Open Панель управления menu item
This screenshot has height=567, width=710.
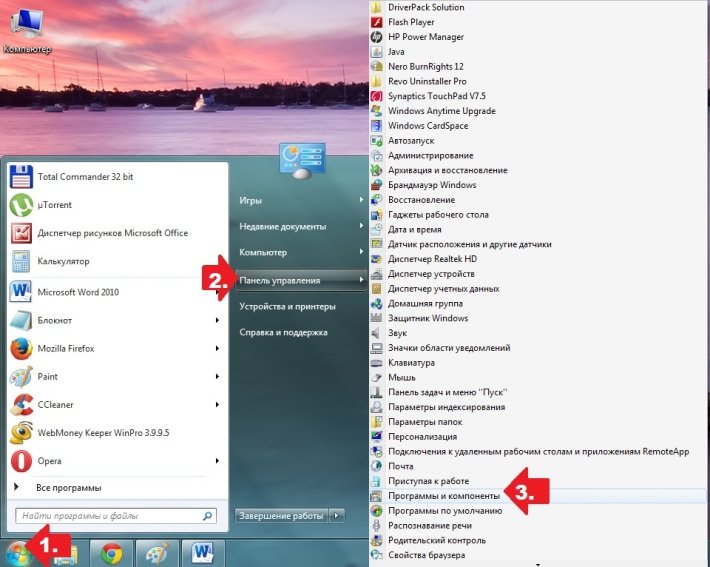click(x=301, y=280)
